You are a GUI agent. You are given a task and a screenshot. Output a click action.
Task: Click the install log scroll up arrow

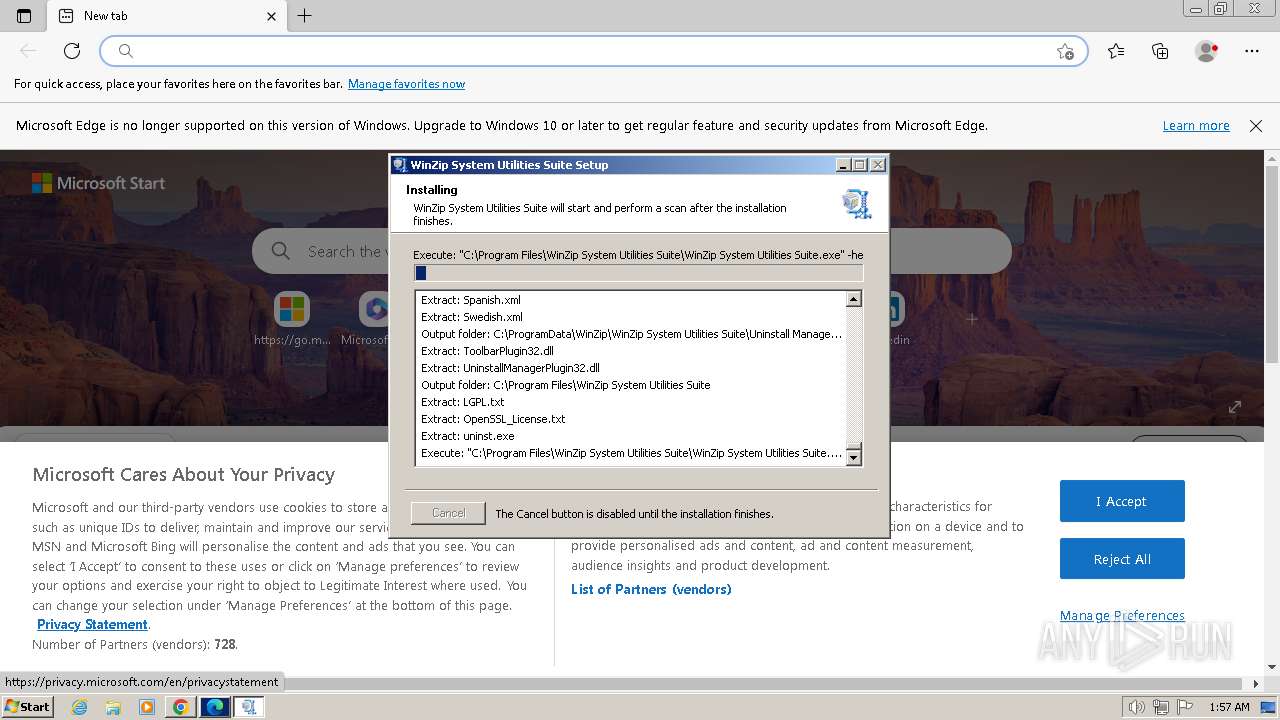(853, 299)
